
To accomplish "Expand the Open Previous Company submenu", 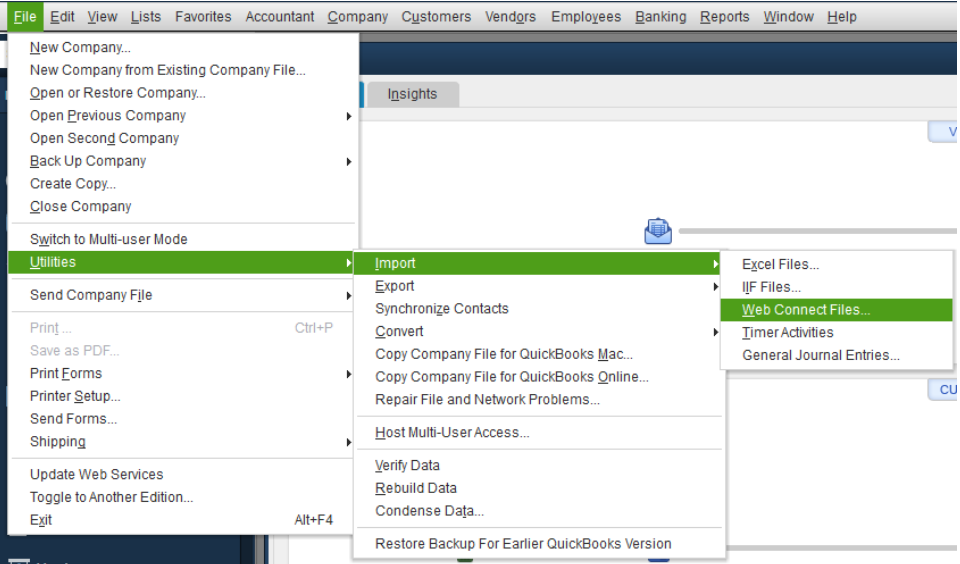I will point(182,115).
